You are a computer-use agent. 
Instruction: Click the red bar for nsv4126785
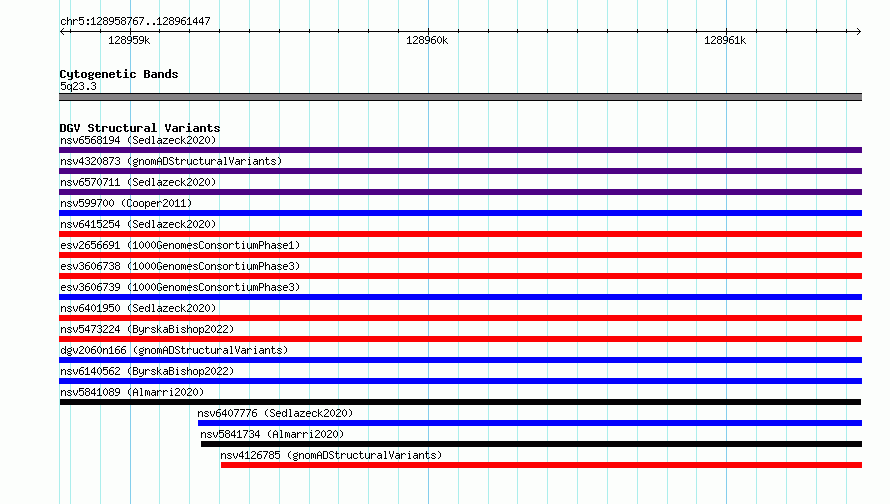(x=541, y=465)
